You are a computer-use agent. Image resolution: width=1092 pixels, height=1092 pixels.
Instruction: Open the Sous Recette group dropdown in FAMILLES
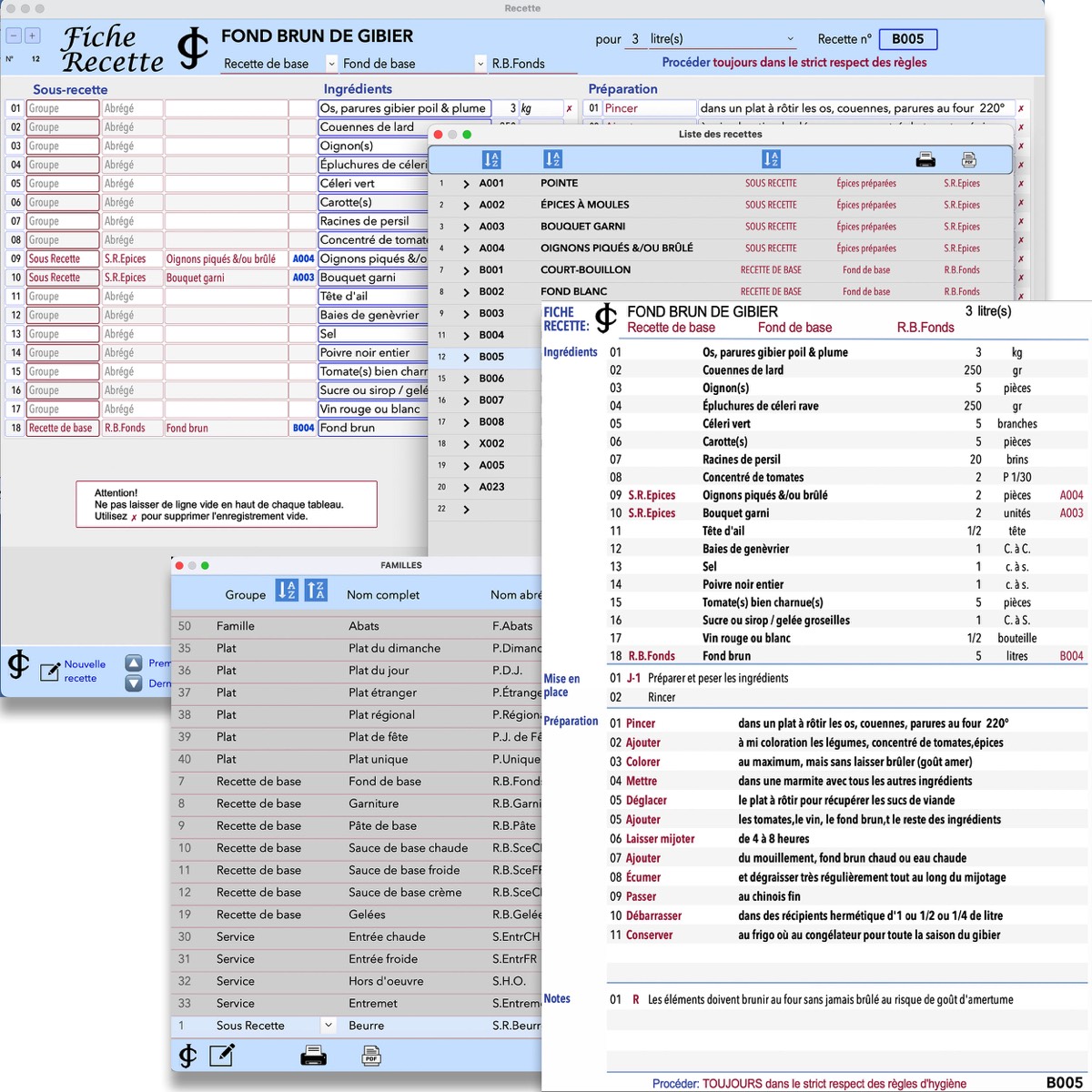[329, 1026]
